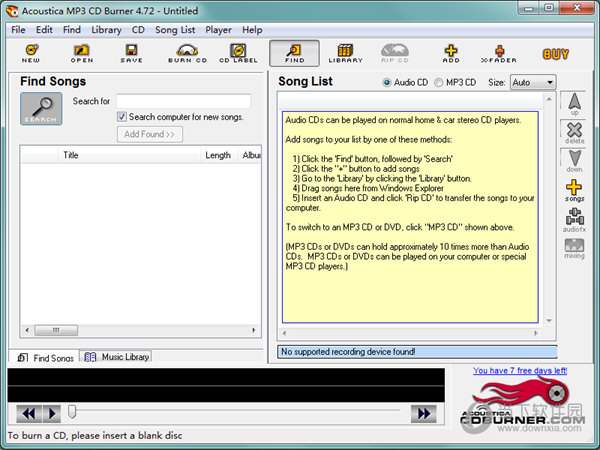Toggle Search computer for new songs checkbox
The image size is (600, 450).
(122, 117)
